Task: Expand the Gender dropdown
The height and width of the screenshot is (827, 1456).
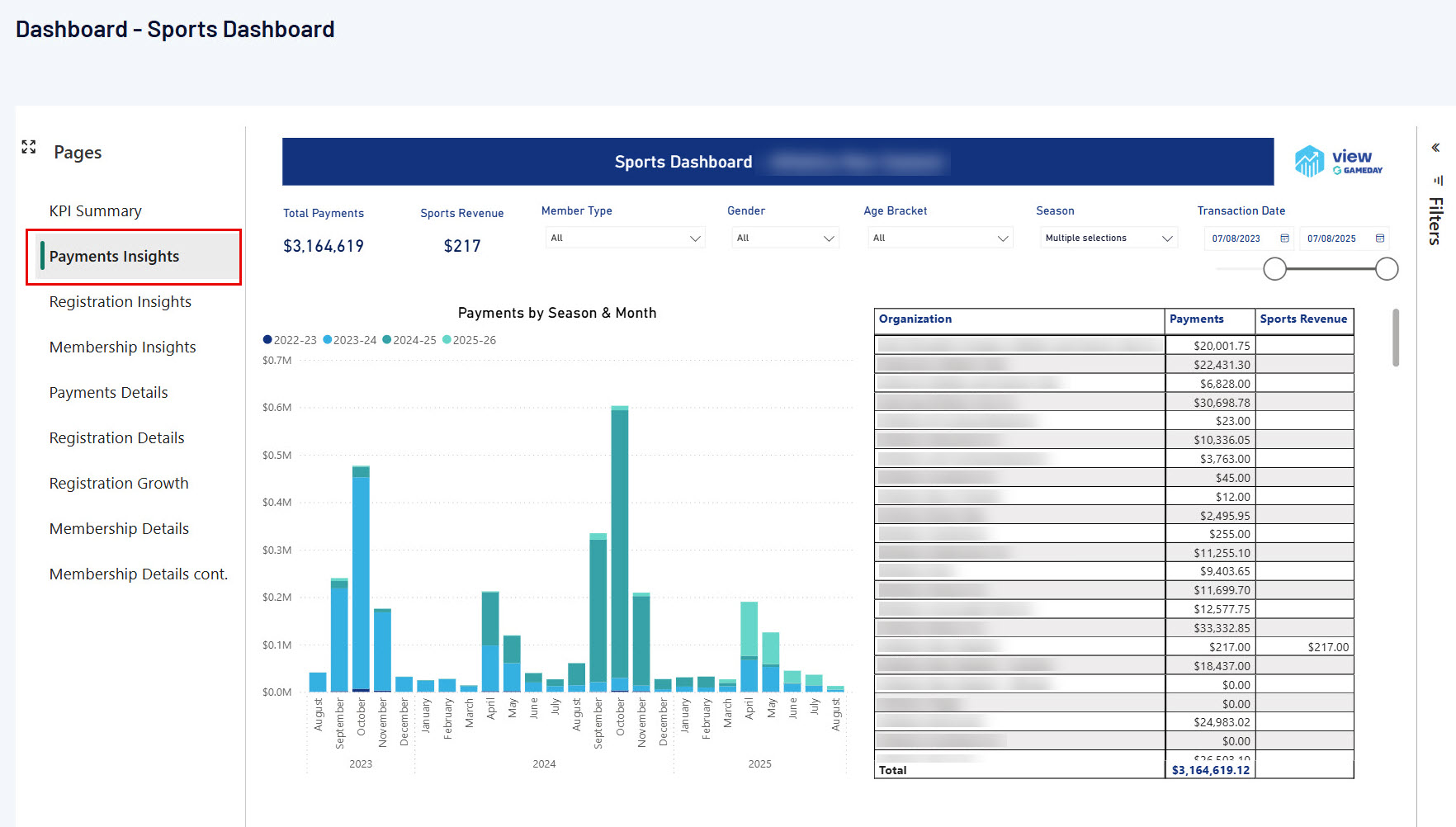Action: click(x=785, y=238)
